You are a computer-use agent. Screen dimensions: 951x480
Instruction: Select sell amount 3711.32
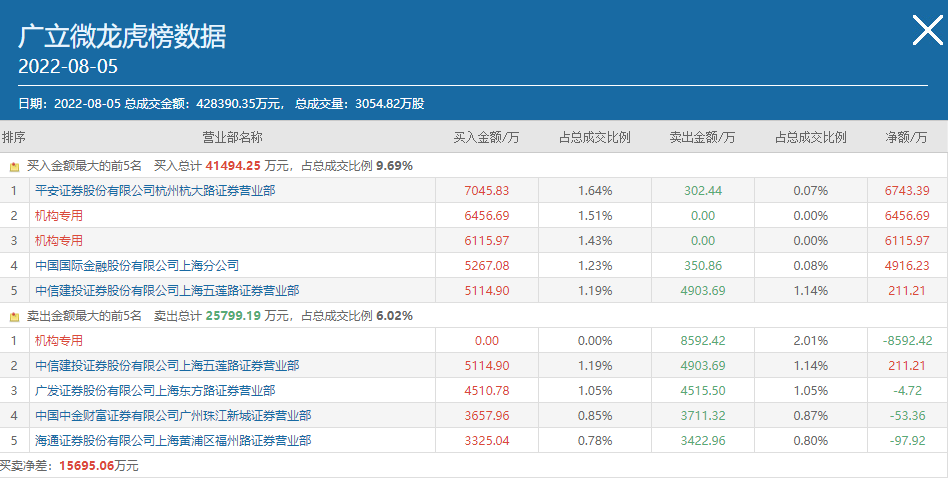click(703, 415)
